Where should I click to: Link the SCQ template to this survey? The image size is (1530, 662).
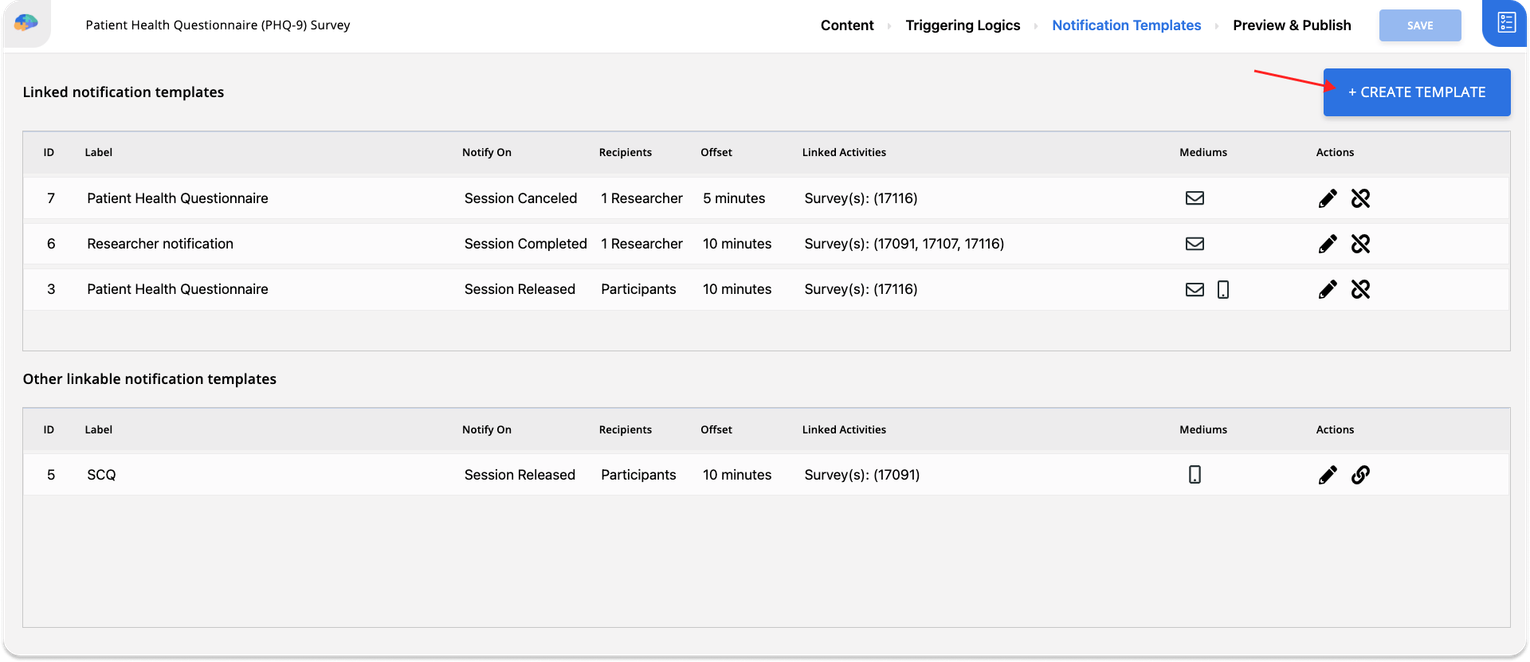pyautogui.click(x=1360, y=474)
